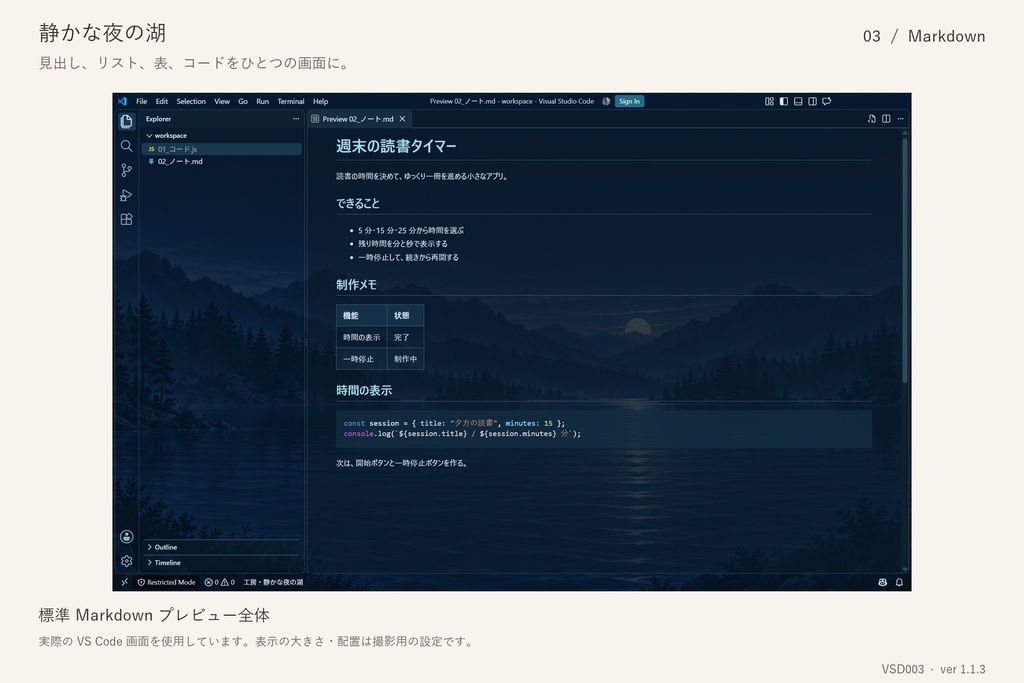Open the File menu
1024x683 pixels.
[x=142, y=101]
